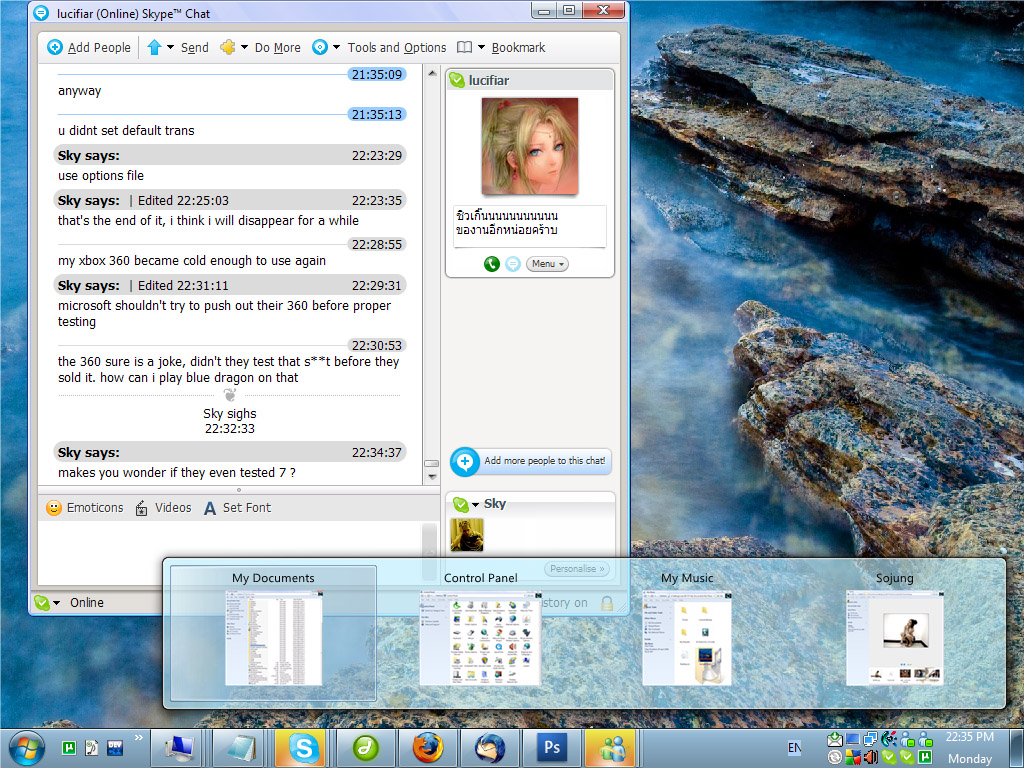Open the Bookmark dropdown arrow
This screenshot has height=769, width=1025.
pyautogui.click(x=482, y=47)
